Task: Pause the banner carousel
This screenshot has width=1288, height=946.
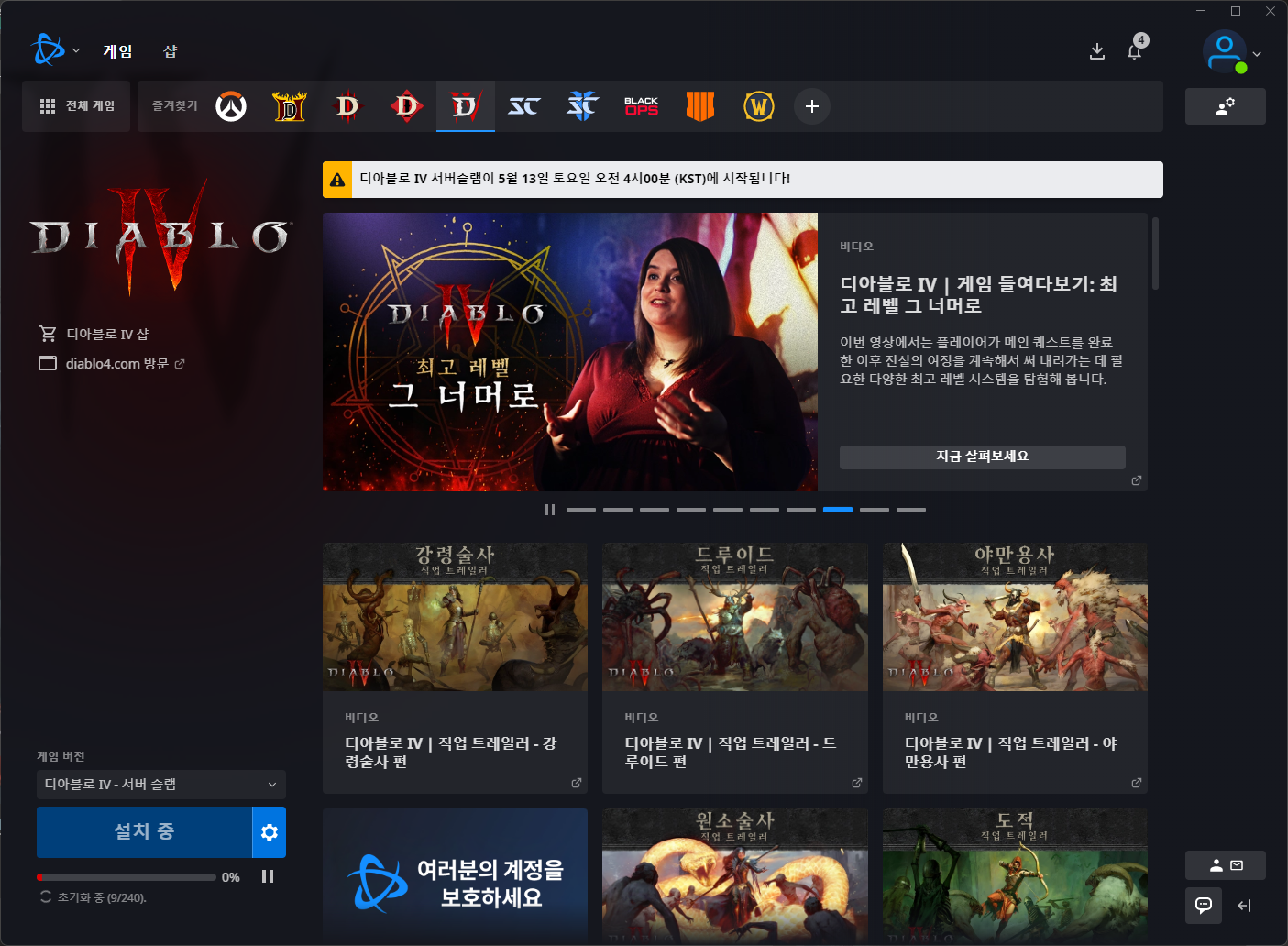Action: pyautogui.click(x=550, y=510)
